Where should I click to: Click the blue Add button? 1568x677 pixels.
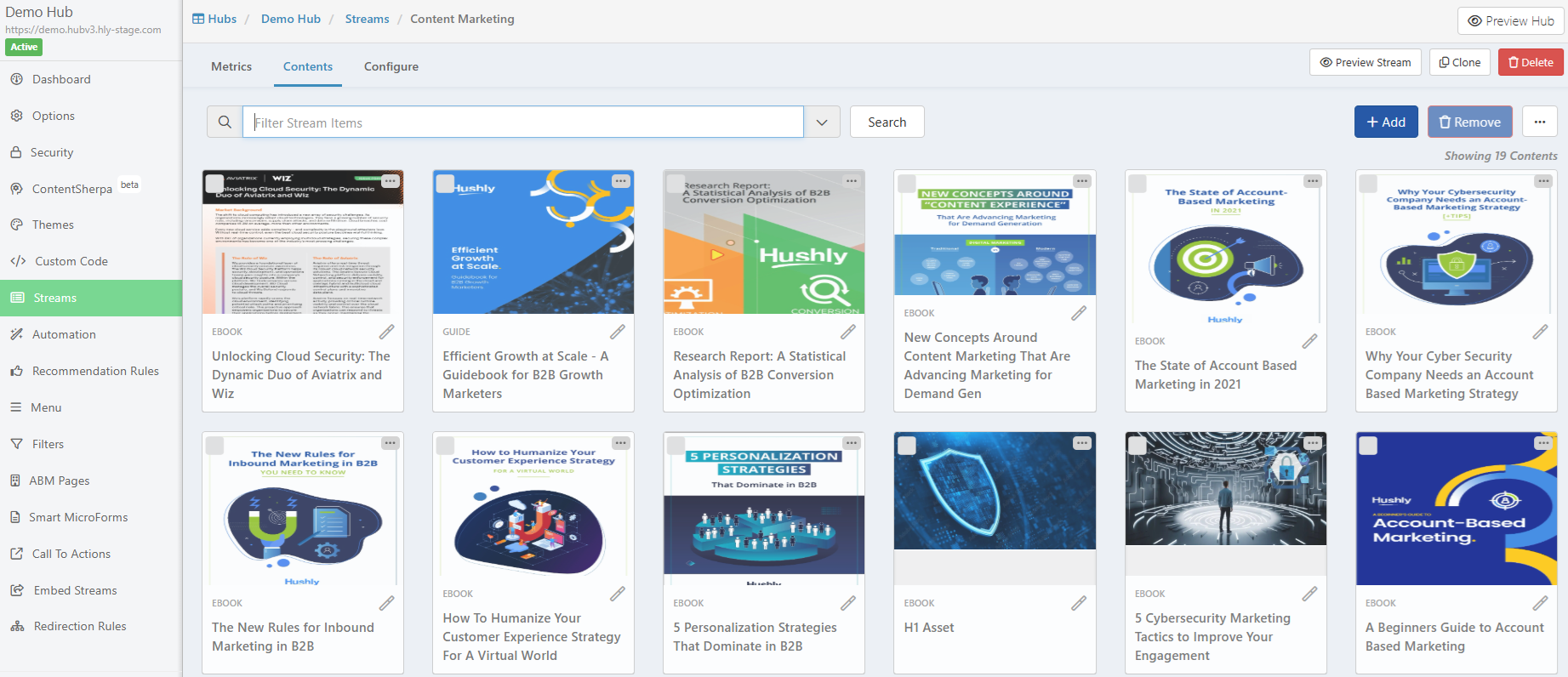pos(1386,122)
